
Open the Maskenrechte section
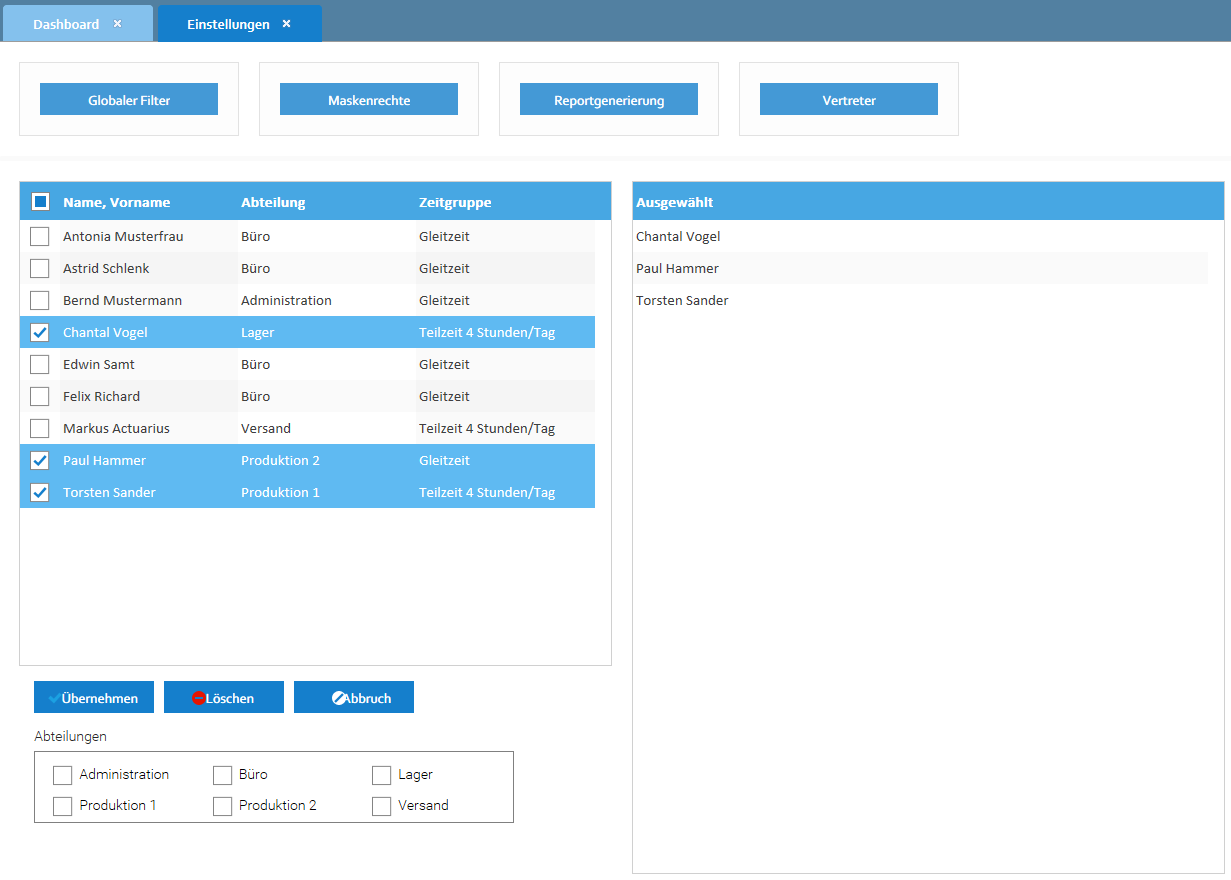coord(369,100)
